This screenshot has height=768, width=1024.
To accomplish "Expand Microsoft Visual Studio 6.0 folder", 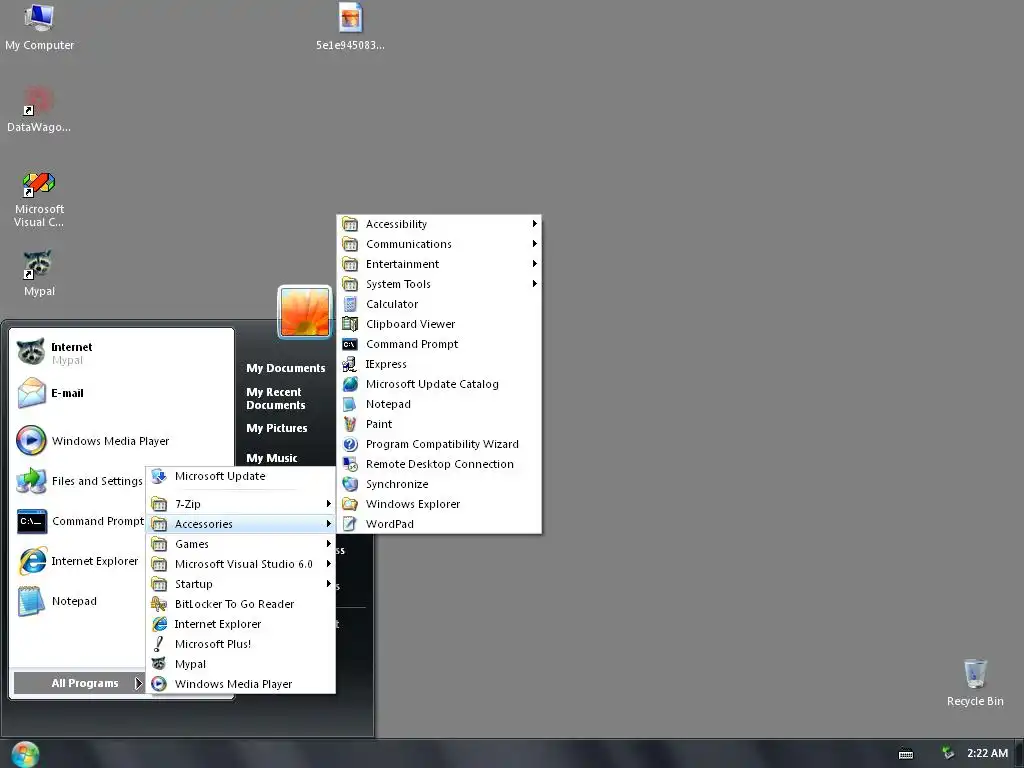I will (x=240, y=564).
